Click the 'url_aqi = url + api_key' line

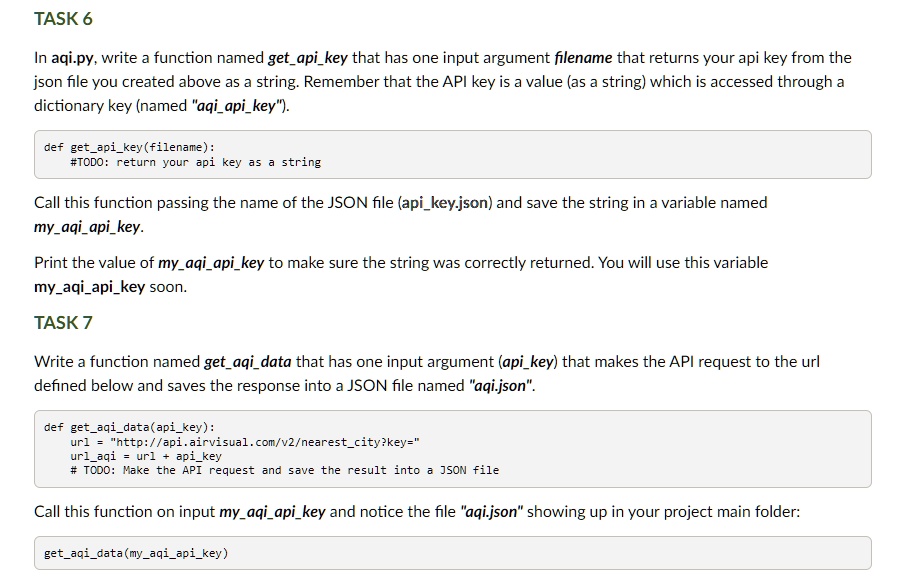tap(146, 456)
